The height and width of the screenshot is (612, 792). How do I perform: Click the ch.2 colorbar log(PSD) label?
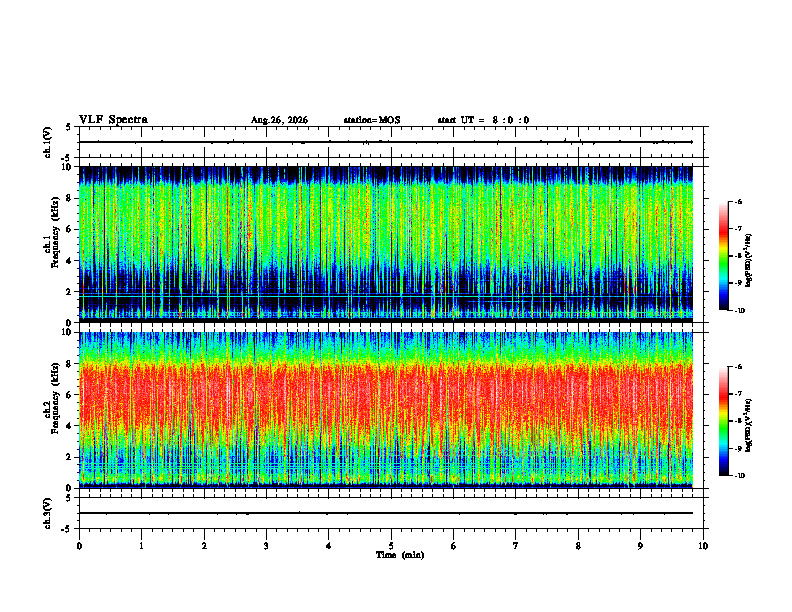pyautogui.click(x=749, y=425)
